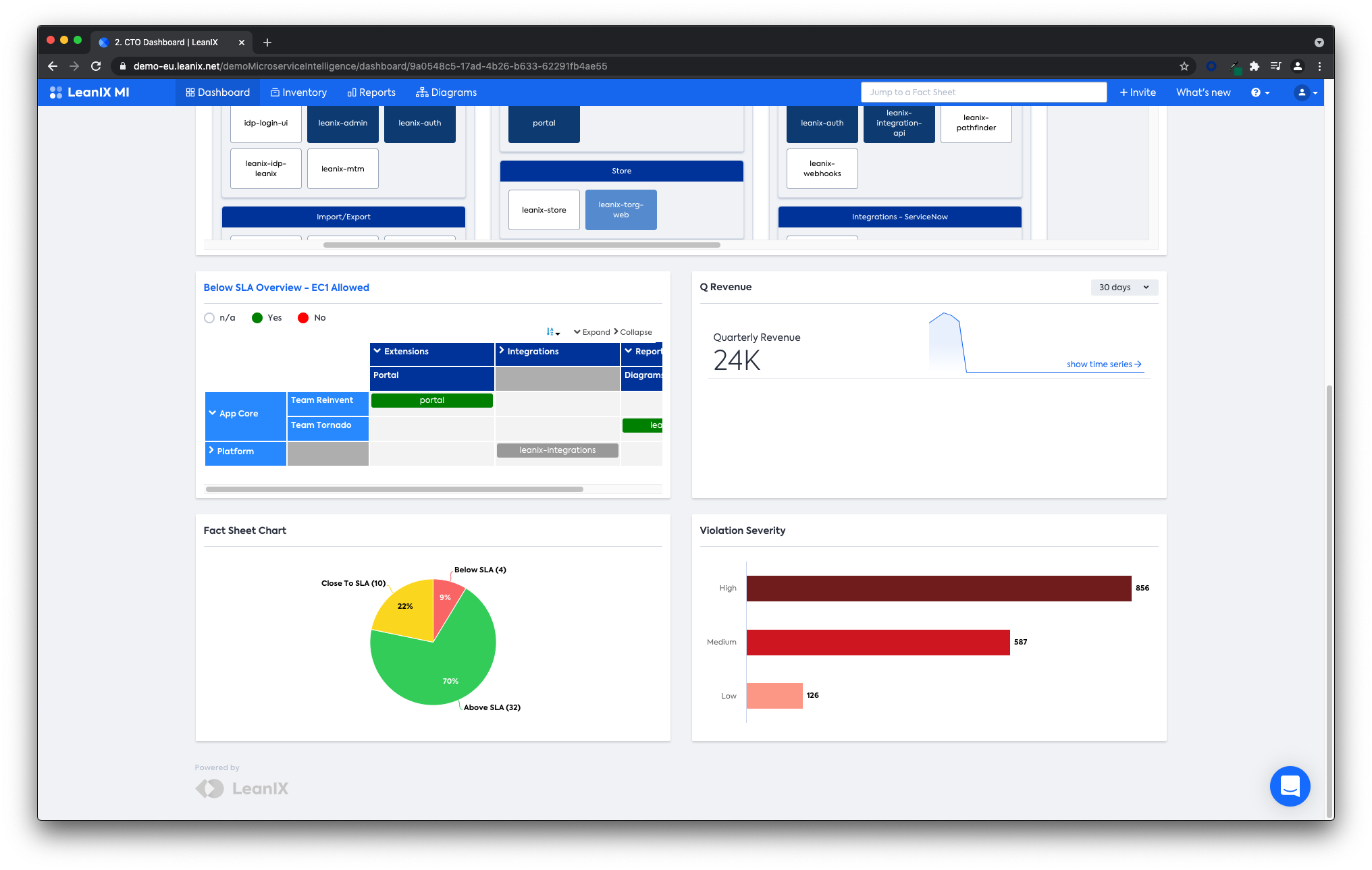Image resolution: width=1372 pixels, height=870 pixels.
Task: Click the LeanIX MI logo icon
Action: click(x=56, y=92)
